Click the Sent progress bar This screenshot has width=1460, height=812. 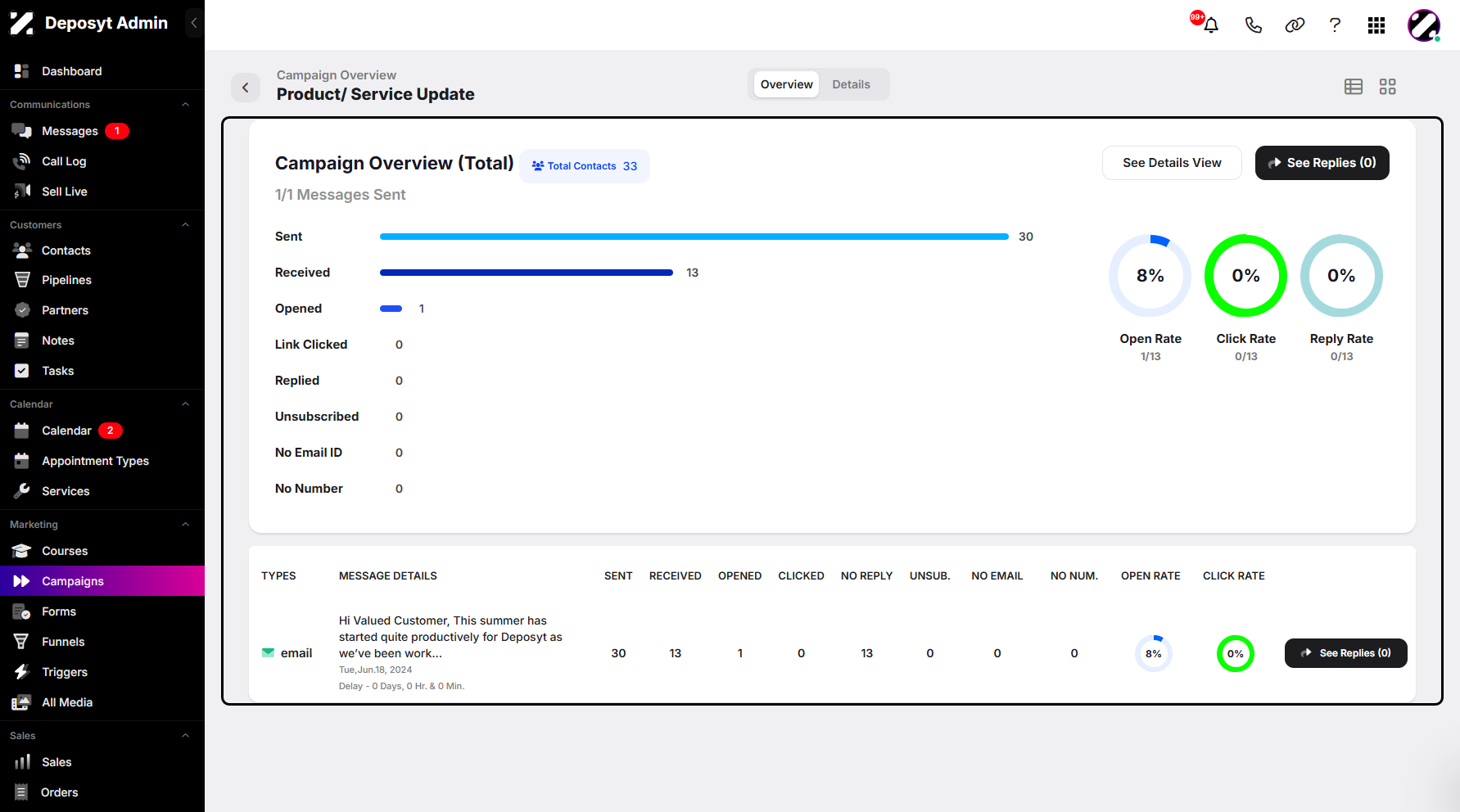(x=694, y=237)
